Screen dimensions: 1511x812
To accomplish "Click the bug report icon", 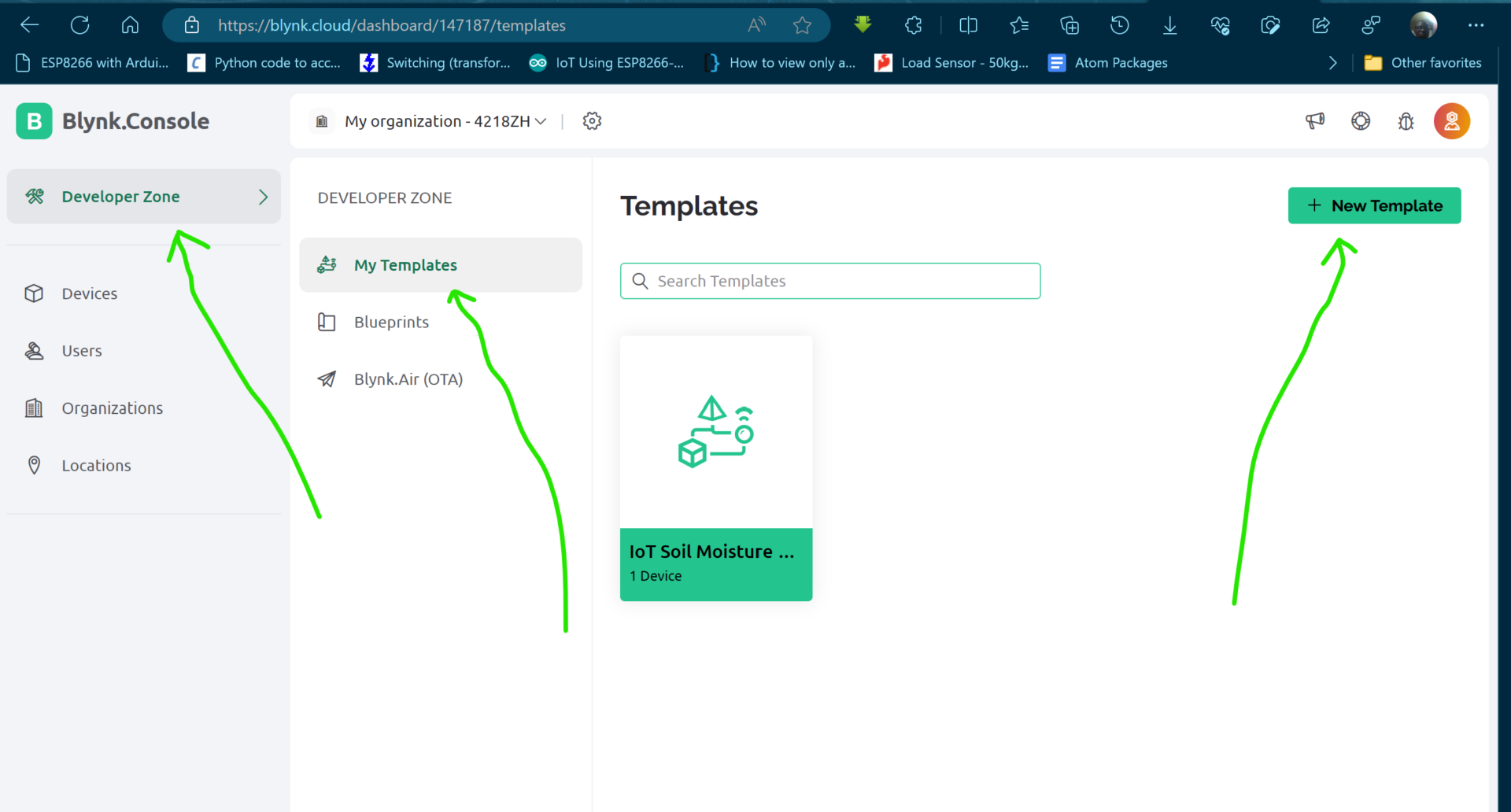I will [1406, 121].
